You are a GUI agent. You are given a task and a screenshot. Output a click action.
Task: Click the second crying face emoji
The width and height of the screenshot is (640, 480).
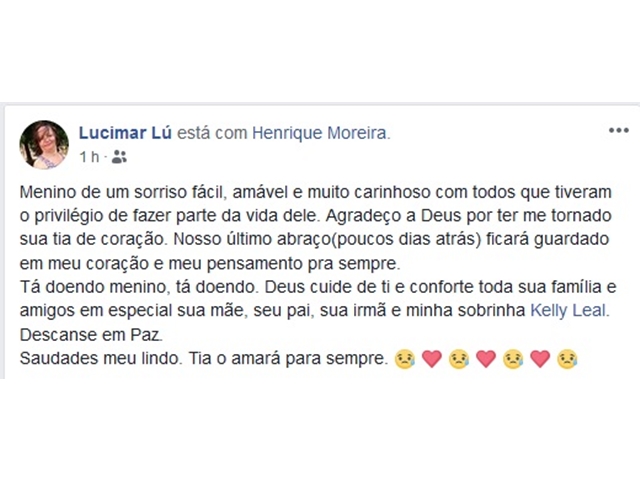[x=459, y=359]
